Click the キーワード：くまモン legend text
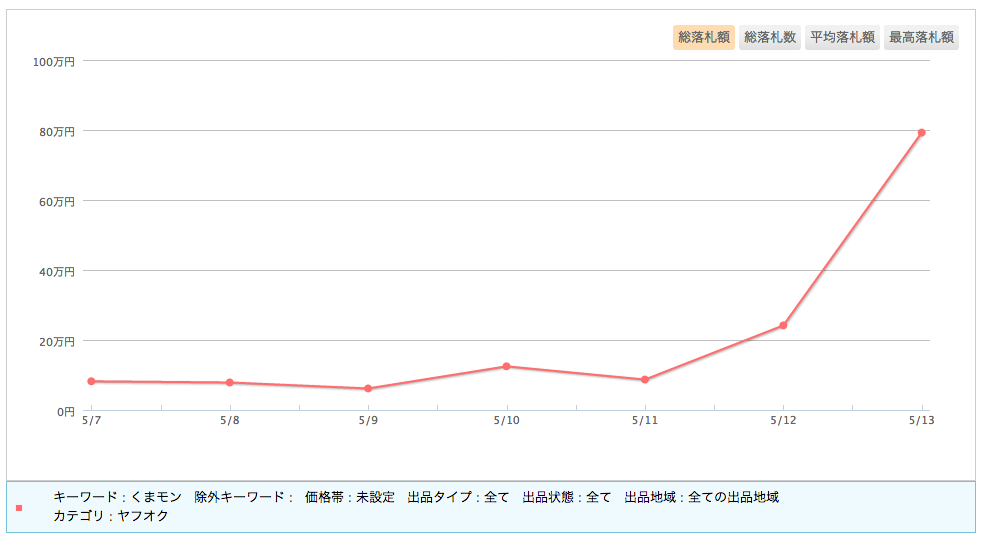The width and height of the screenshot is (987, 538). pyautogui.click(x=117, y=497)
